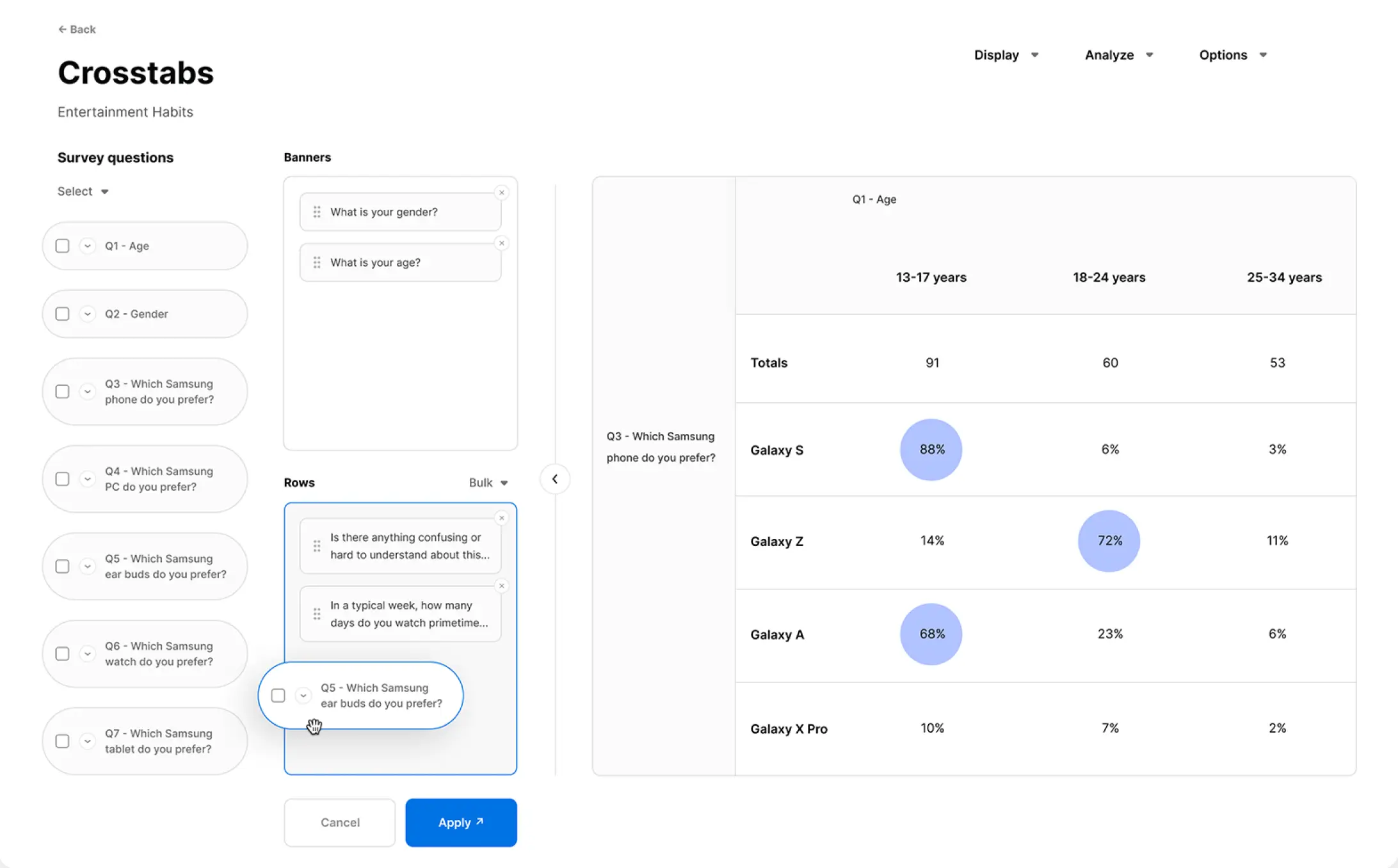Tick the Q7 Samsung tablet question checkbox
This screenshot has width=1398, height=868.
[62, 741]
